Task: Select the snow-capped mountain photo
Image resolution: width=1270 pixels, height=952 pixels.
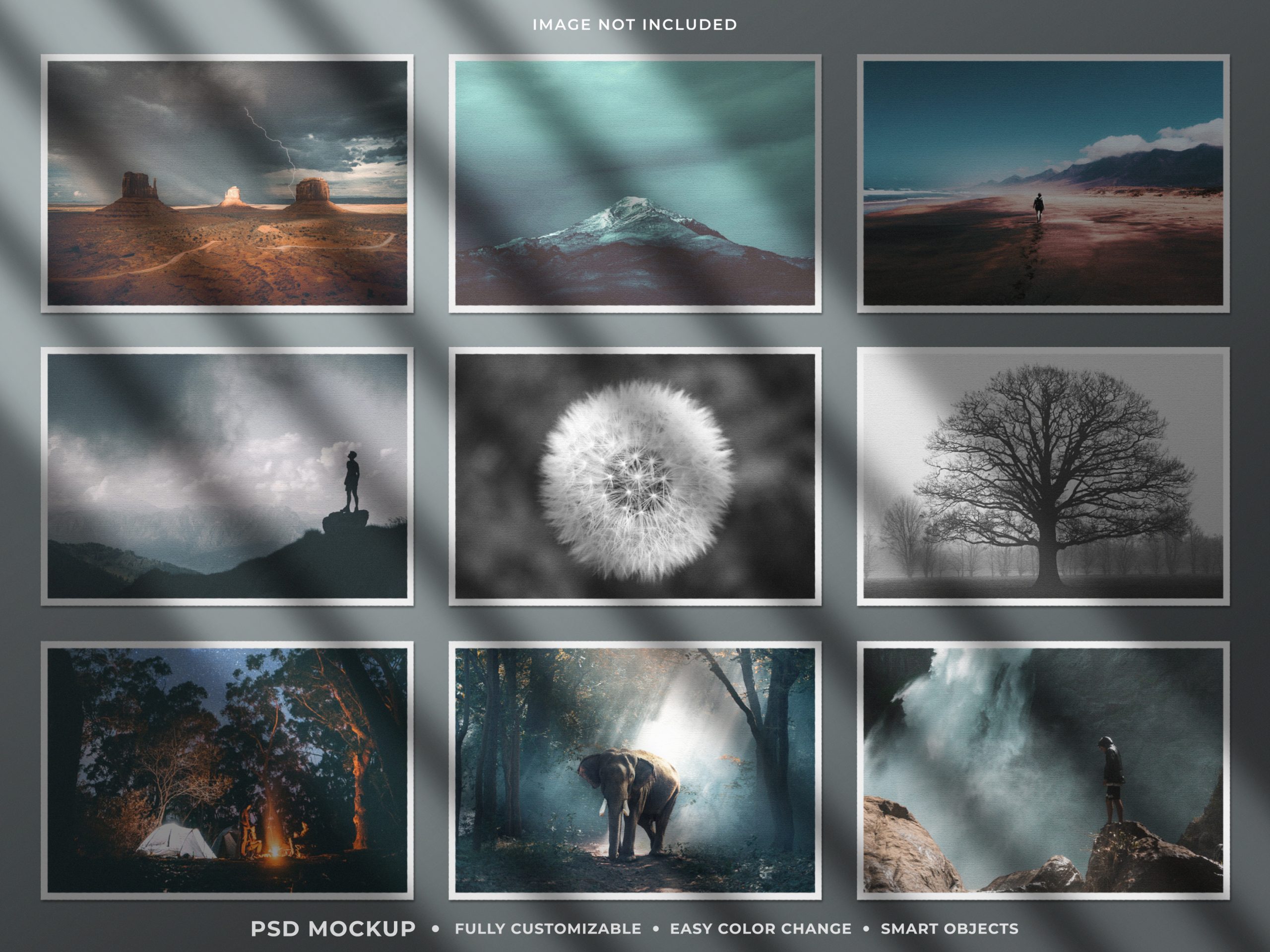Action: point(635,183)
